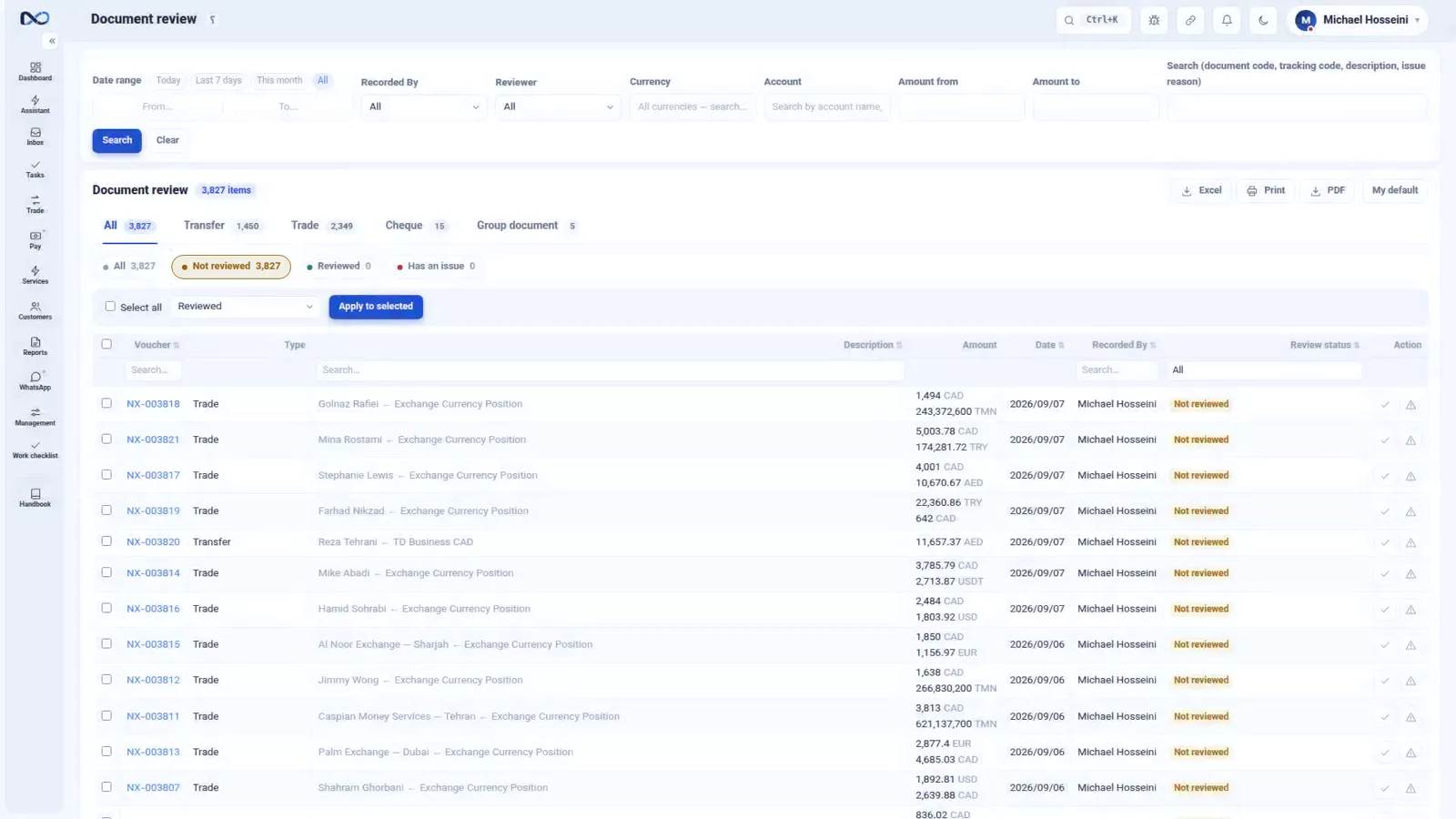Mark NX-003818 as reviewed with its checkmark icon
Screen dimensions: 1456x819
coord(1385,405)
